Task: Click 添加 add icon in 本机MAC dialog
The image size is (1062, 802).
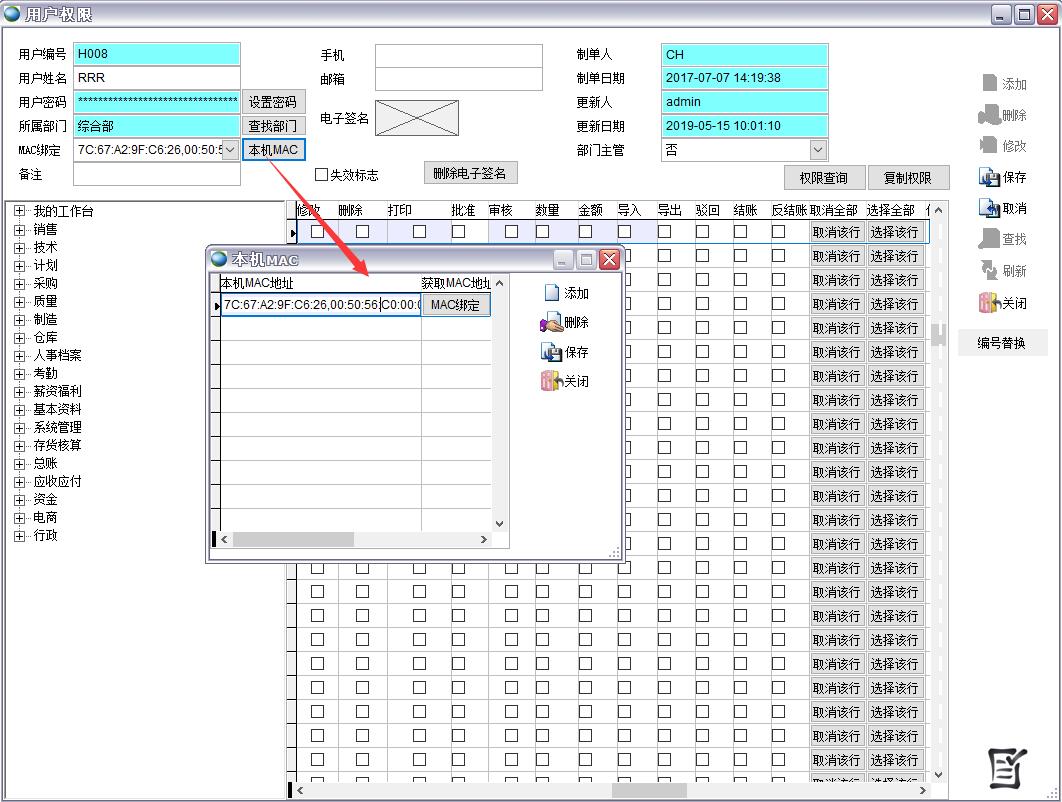Action: coord(552,293)
